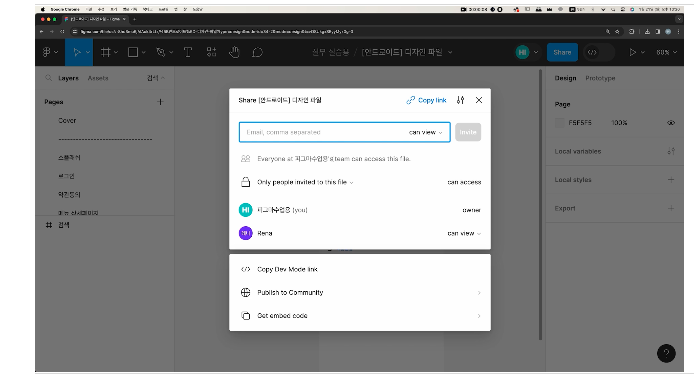
Task: Add an export setting with plus
Action: (x=671, y=208)
